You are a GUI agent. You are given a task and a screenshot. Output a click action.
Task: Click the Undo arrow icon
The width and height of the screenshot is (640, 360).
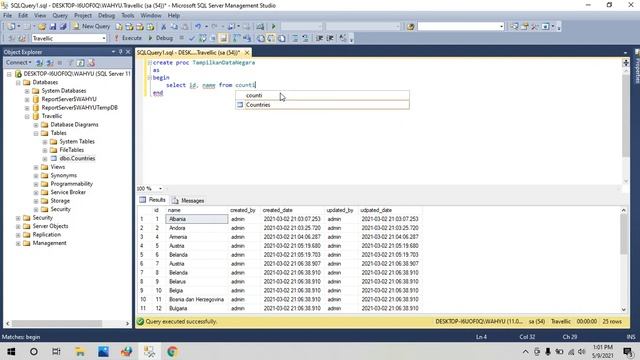click(198, 27)
